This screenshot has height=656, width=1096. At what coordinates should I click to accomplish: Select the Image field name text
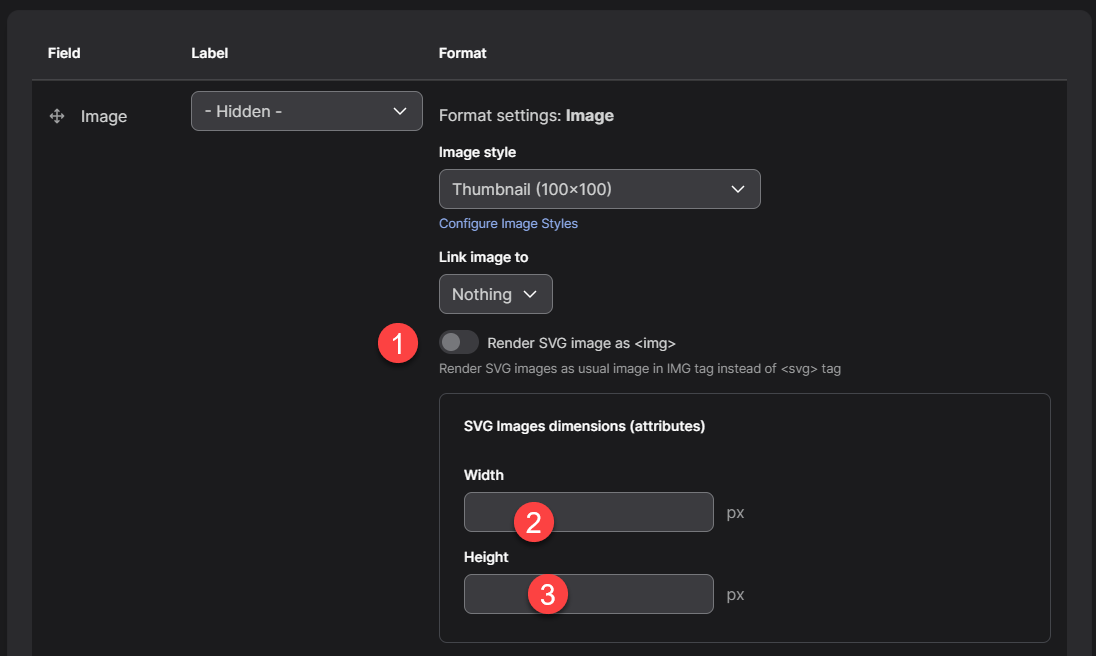[104, 117]
